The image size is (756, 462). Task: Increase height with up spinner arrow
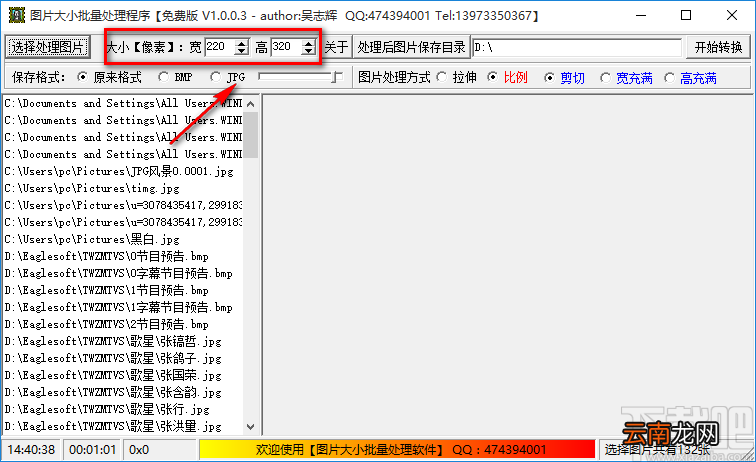(x=309, y=43)
